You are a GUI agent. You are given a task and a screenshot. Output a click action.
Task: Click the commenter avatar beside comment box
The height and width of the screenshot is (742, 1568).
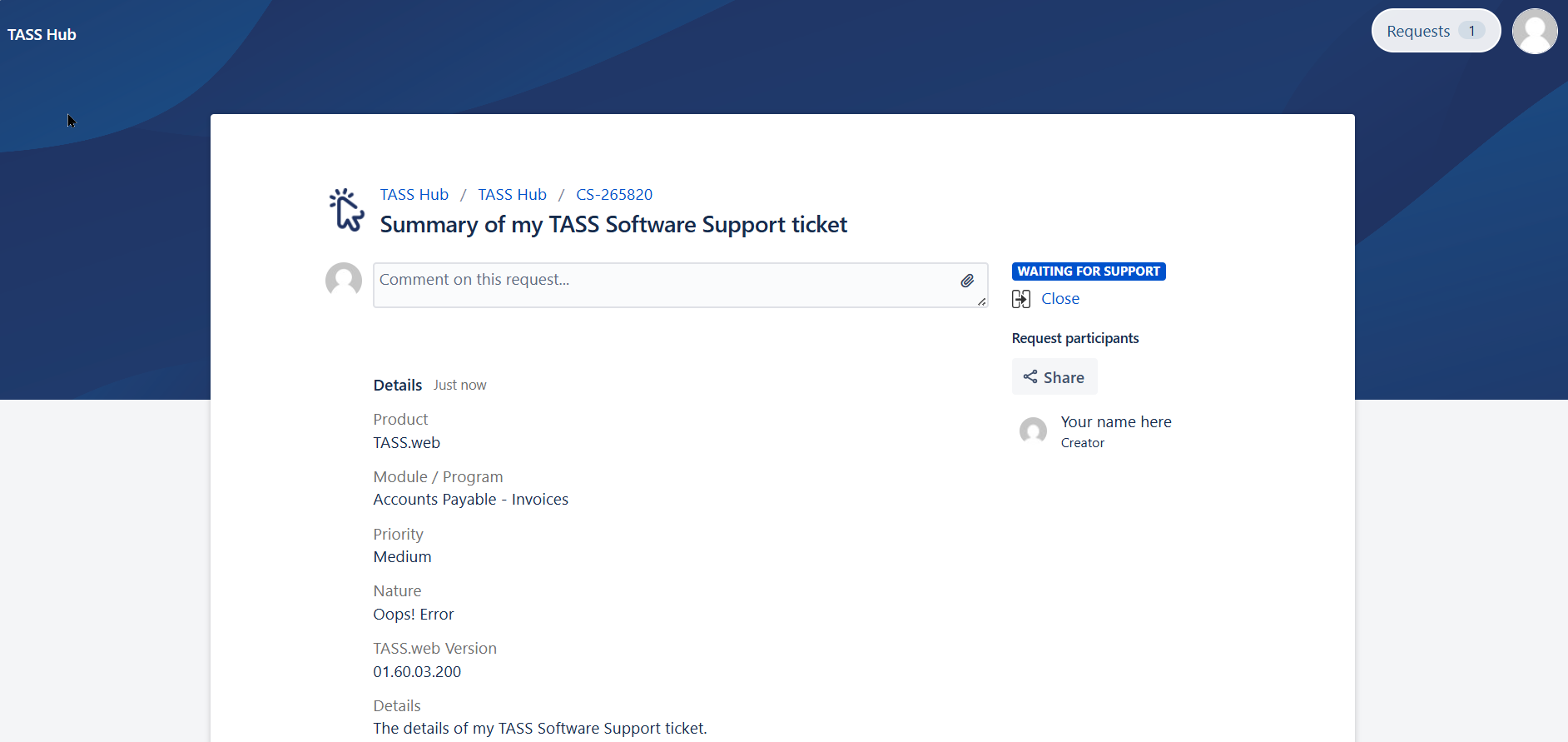pyautogui.click(x=344, y=281)
